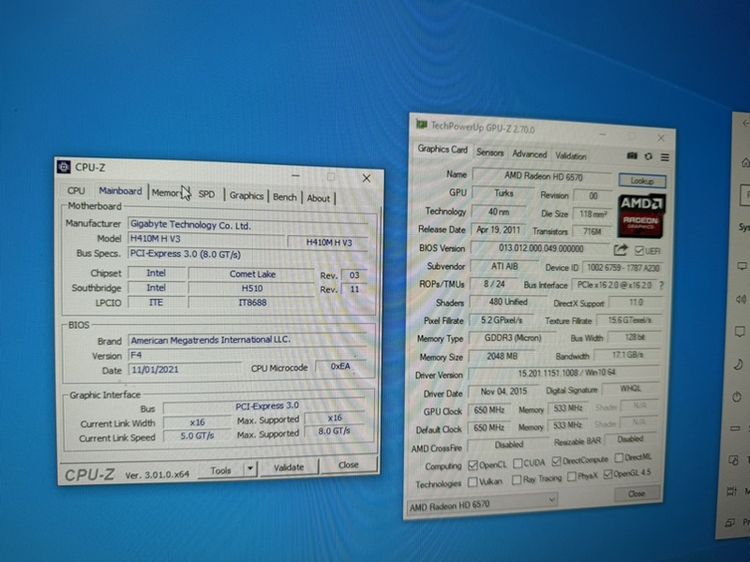
Task: Click the Manufacturer field Gigabyte Technology Co. Ltd.
Action: pos(249,226)
